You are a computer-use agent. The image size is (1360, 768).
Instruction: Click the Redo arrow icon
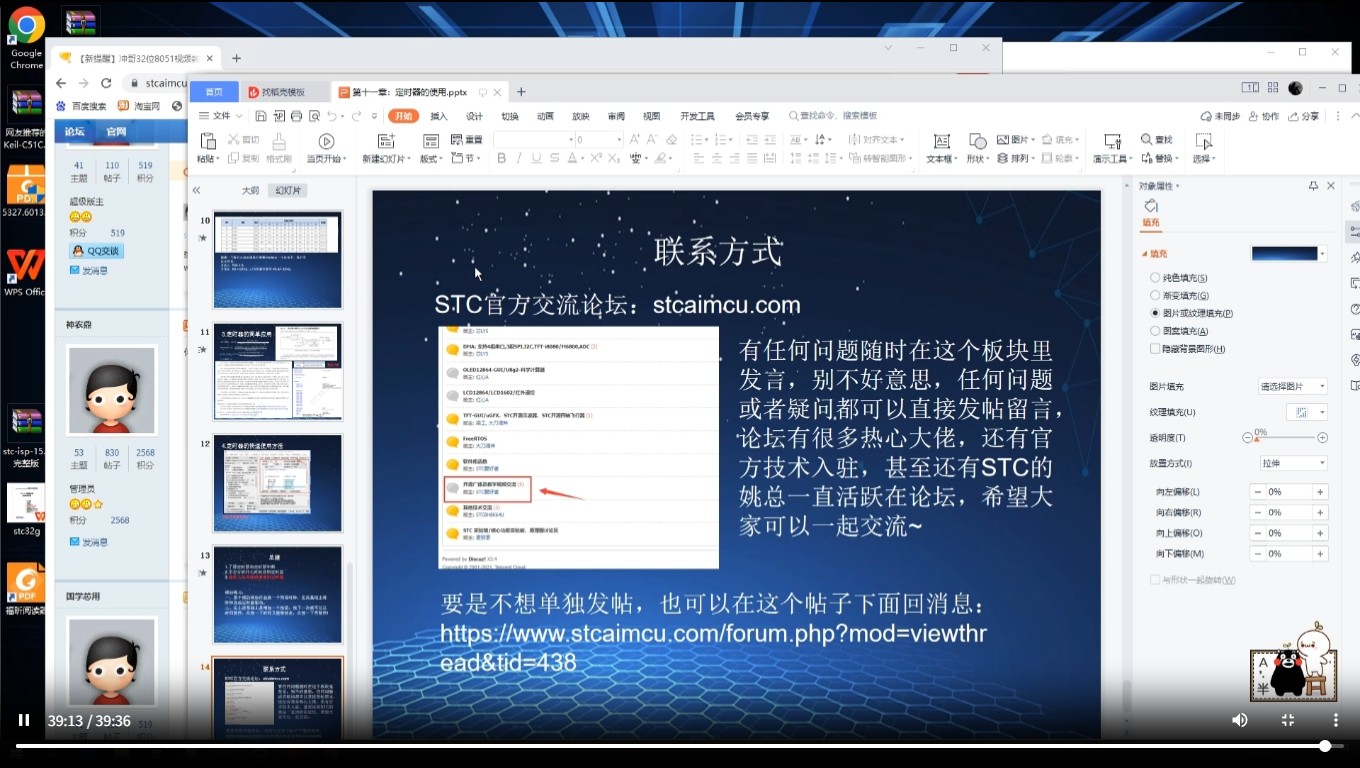pos(358,116)
